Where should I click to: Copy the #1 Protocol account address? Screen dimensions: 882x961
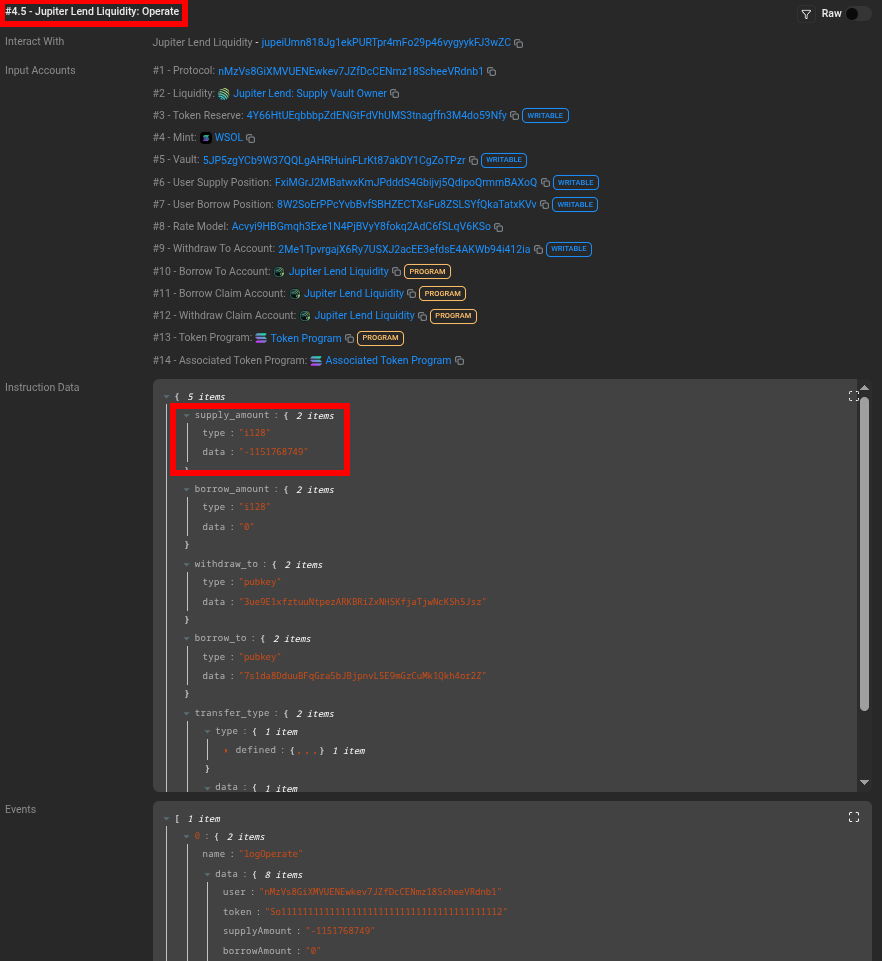coord(492,72)
